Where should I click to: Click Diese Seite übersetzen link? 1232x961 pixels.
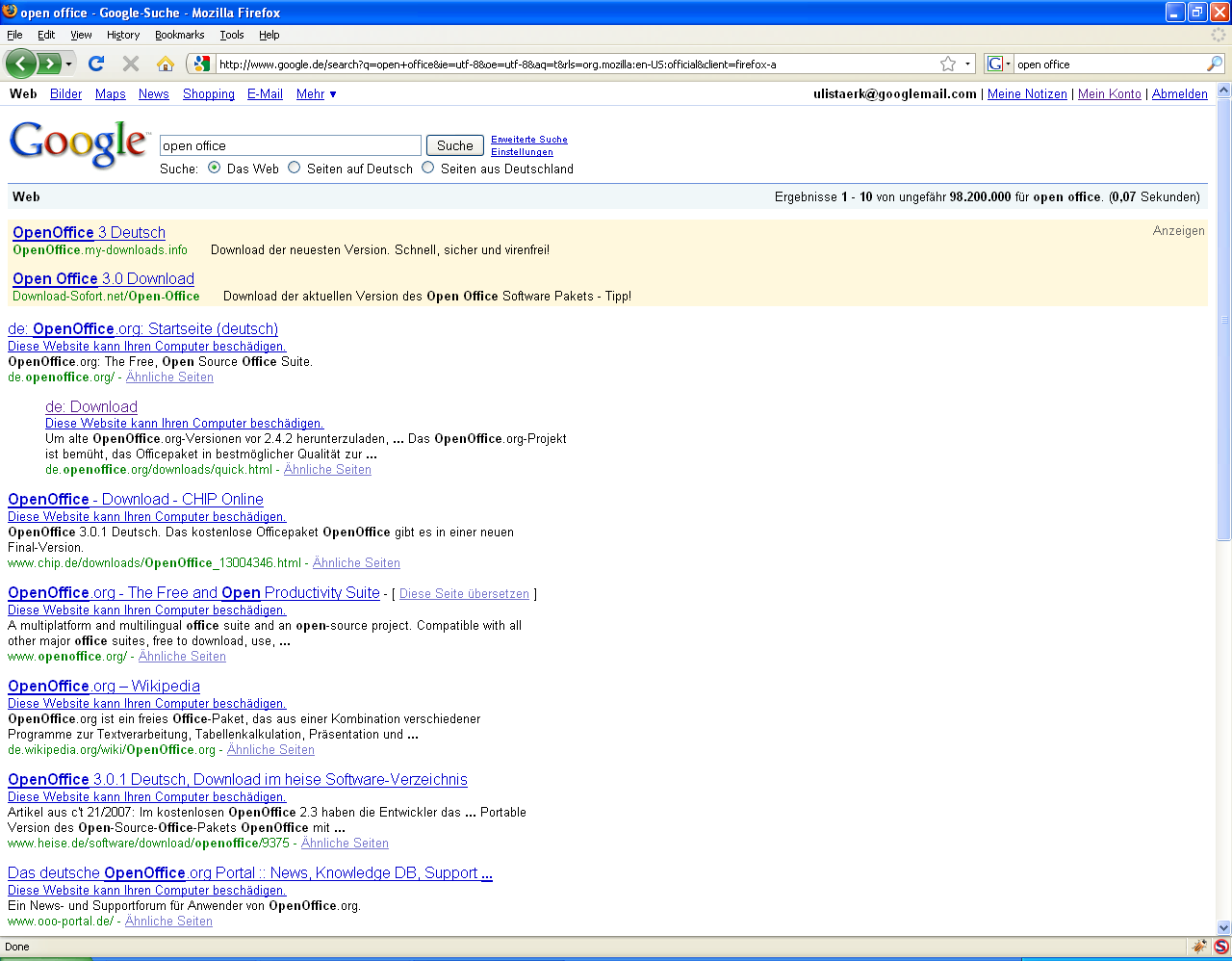pos(464,593)
